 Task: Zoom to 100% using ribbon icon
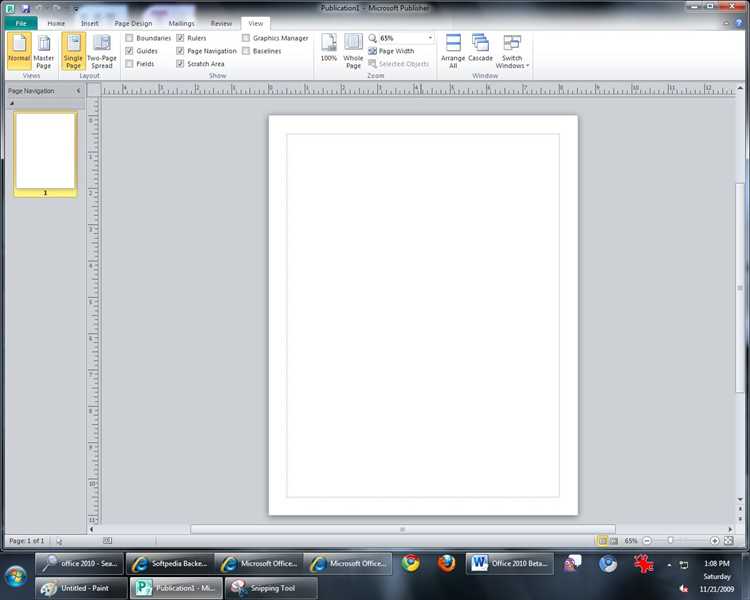point(329,47)
